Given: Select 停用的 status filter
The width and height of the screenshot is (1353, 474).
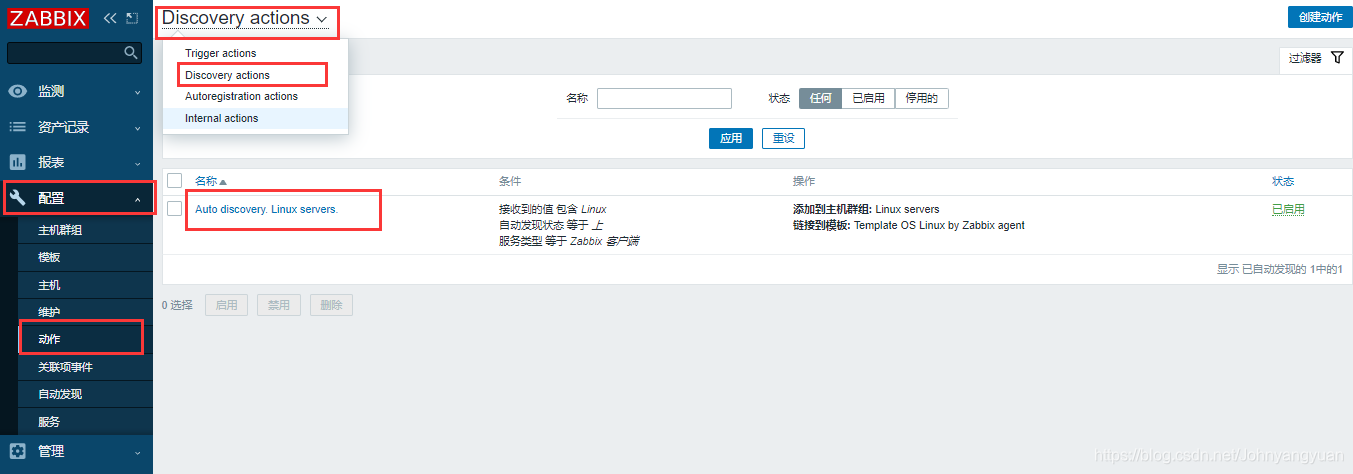Looking at the screenshot, I should click(x=922, y=98).
